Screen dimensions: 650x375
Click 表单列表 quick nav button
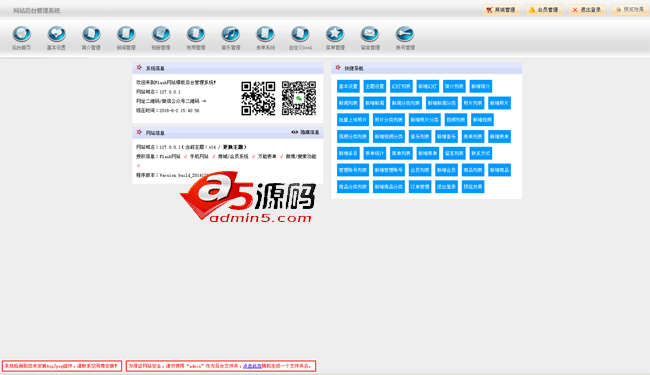[x=473, y=136]
